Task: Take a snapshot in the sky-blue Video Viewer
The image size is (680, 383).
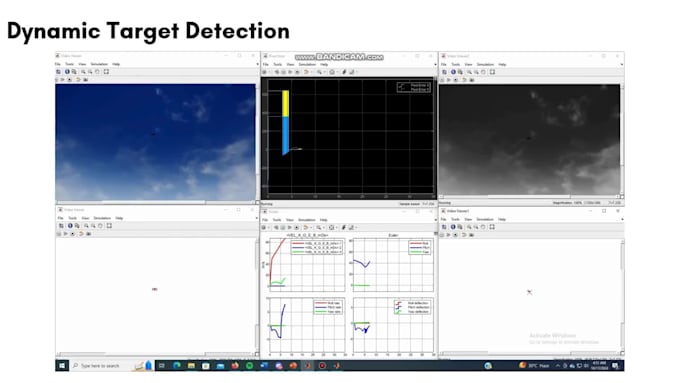Action: point(85,80)
